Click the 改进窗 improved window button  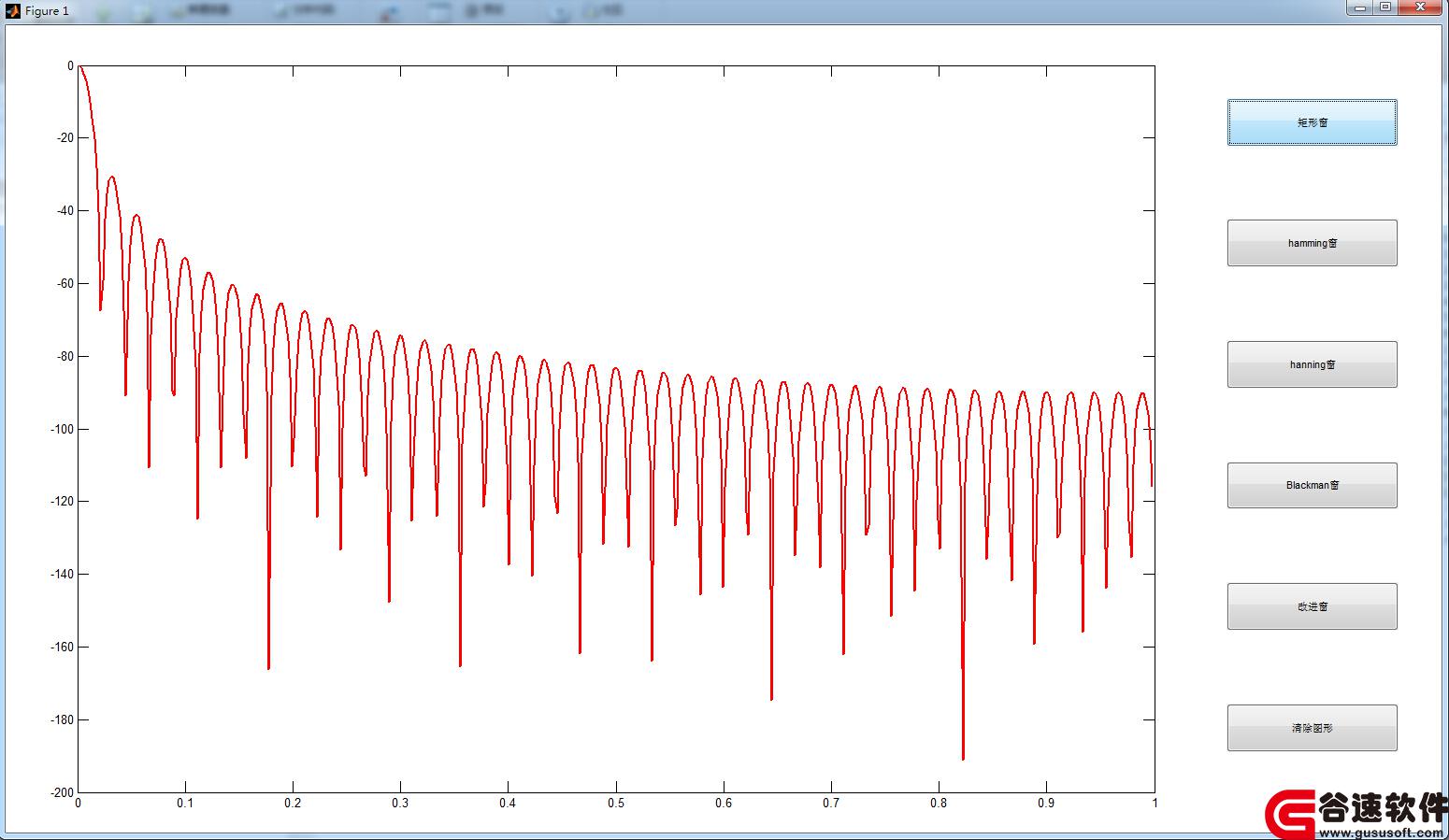(x=1312, y=606)
